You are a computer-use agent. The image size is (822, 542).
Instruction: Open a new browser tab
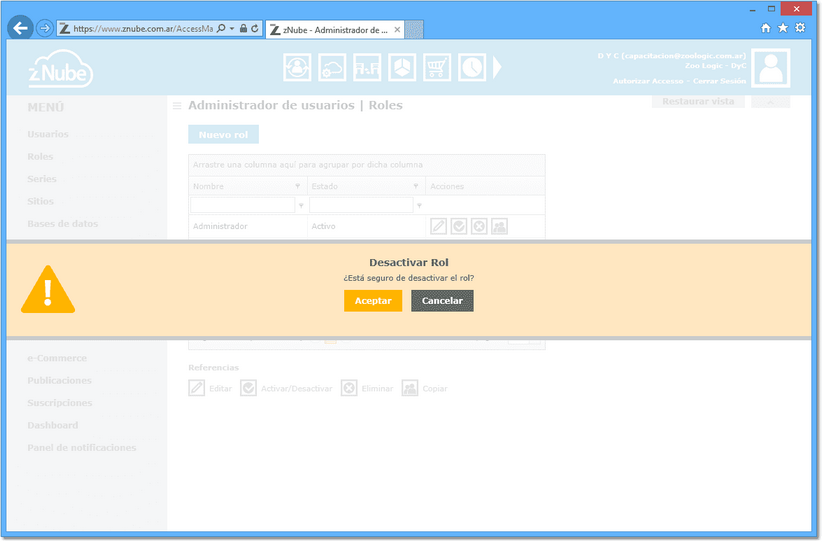[x=414, y=30]
